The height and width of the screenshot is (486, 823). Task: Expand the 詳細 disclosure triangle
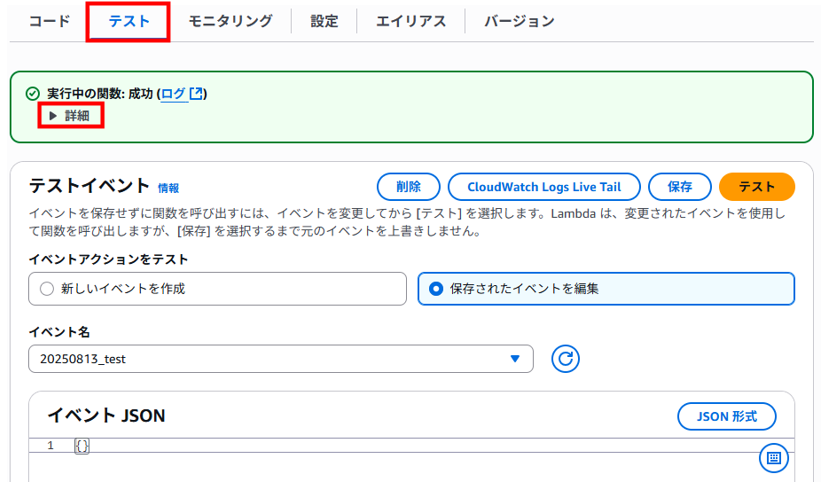point(52,115)
